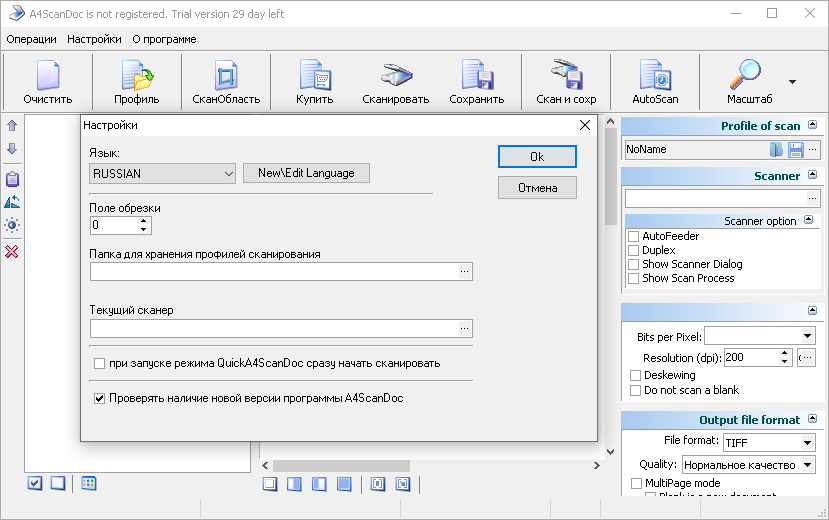Click the red X delete icon in left sidebar
Screen dimensions: 829x520
click(x=12, y=251)
